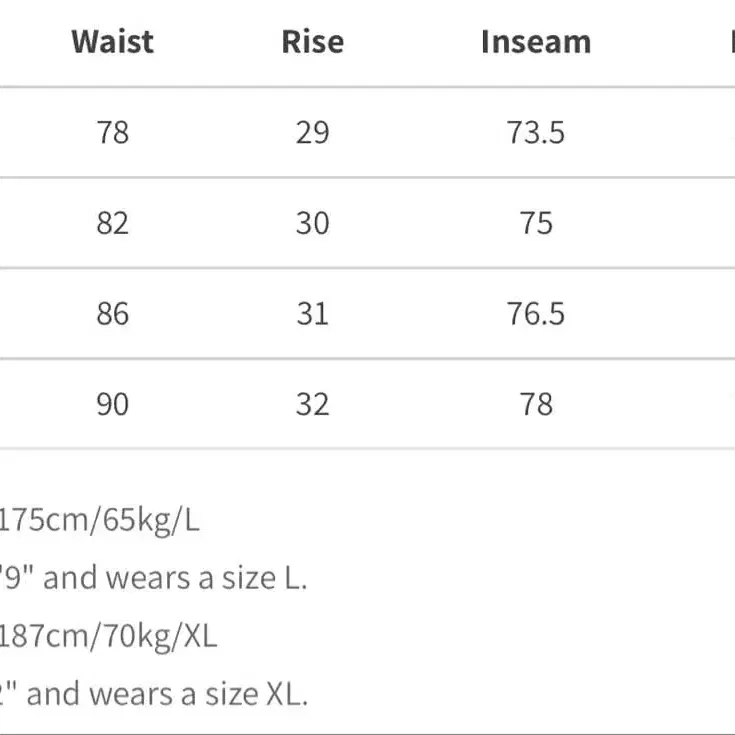Image resolution: width=735 pixels, height=735 pixels.
Task: Select the inseam value 75
Action: tap(536, 223)
